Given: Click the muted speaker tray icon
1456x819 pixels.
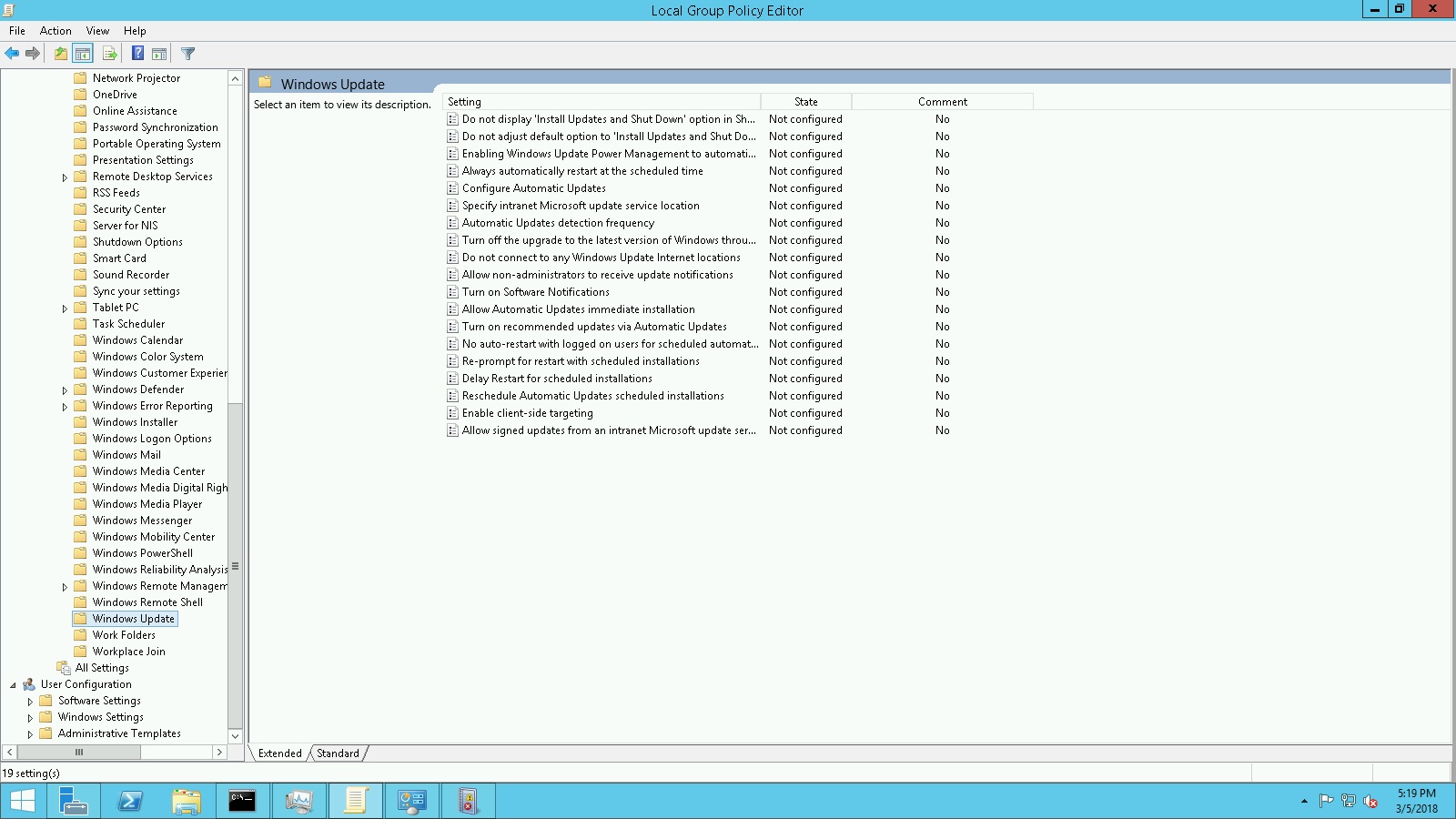Looking at the screenshot, I should point(1370,802).
